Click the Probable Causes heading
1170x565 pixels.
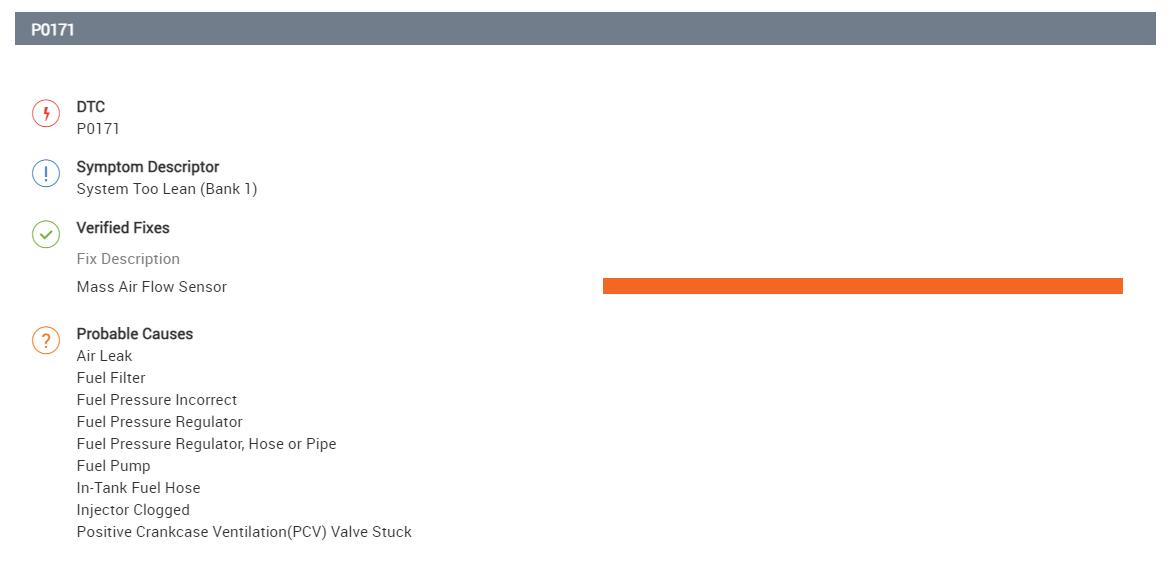135,334
